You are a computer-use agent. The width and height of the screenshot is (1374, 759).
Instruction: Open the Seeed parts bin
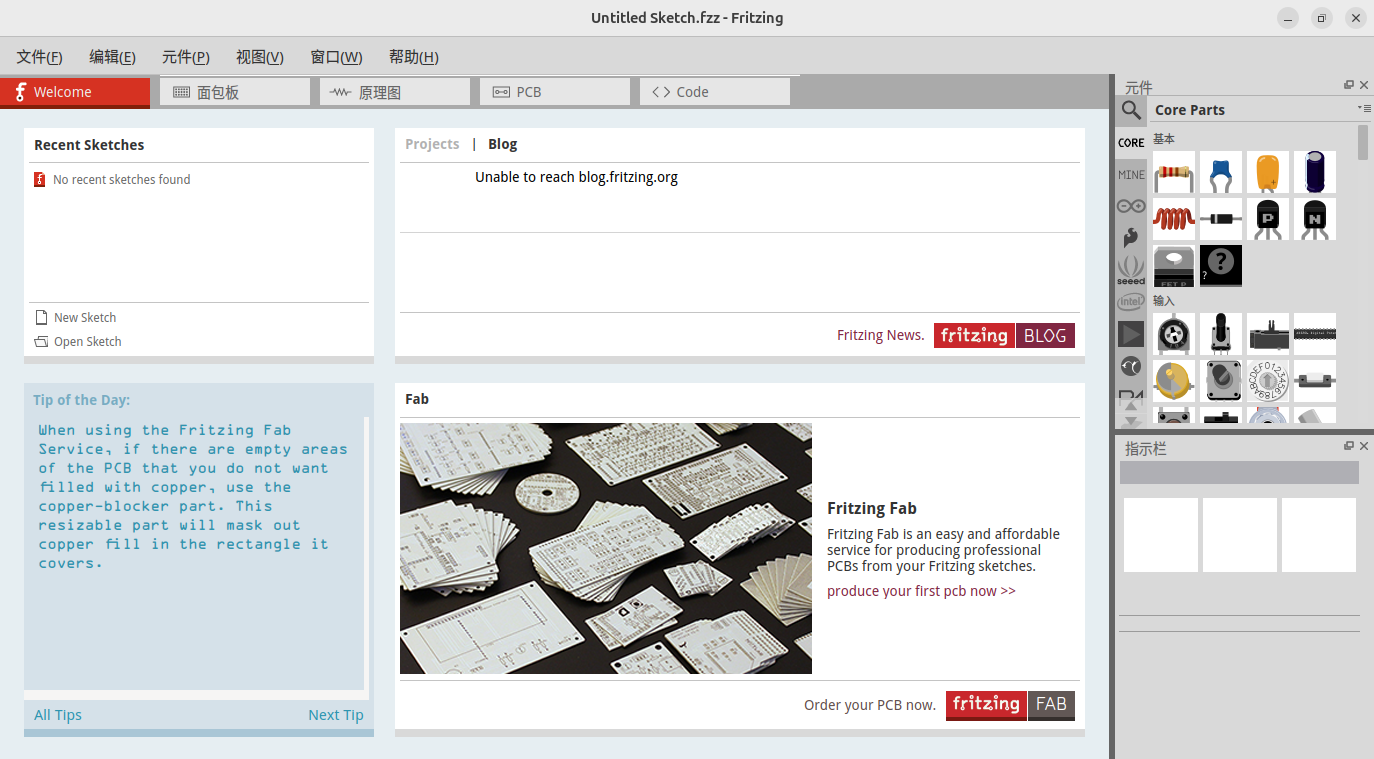(1131, 269)
